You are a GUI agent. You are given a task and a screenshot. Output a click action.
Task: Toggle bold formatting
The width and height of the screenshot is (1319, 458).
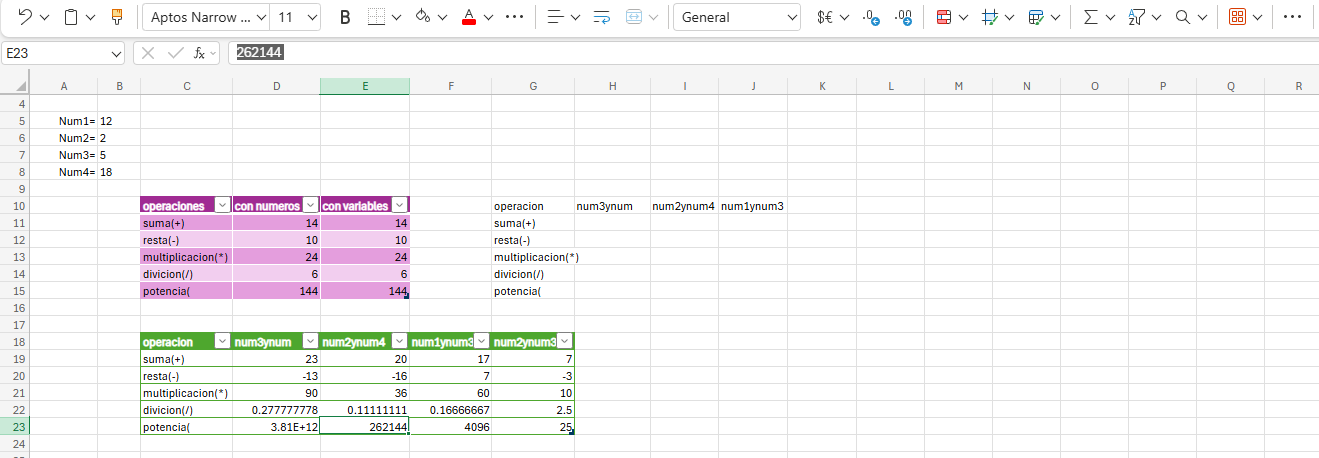tap(345, 17)
